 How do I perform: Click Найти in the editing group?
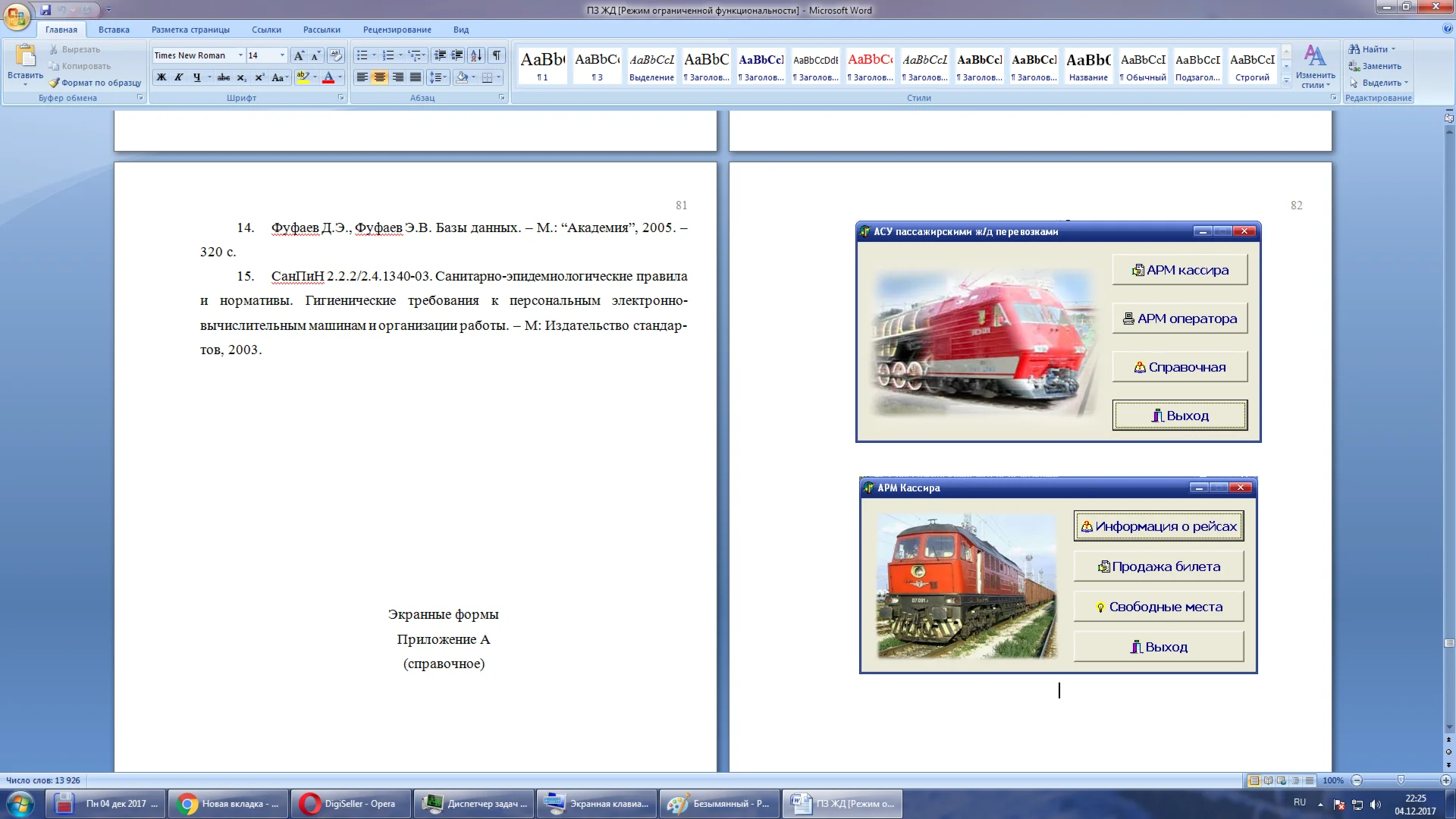(x=1374, y=49)
